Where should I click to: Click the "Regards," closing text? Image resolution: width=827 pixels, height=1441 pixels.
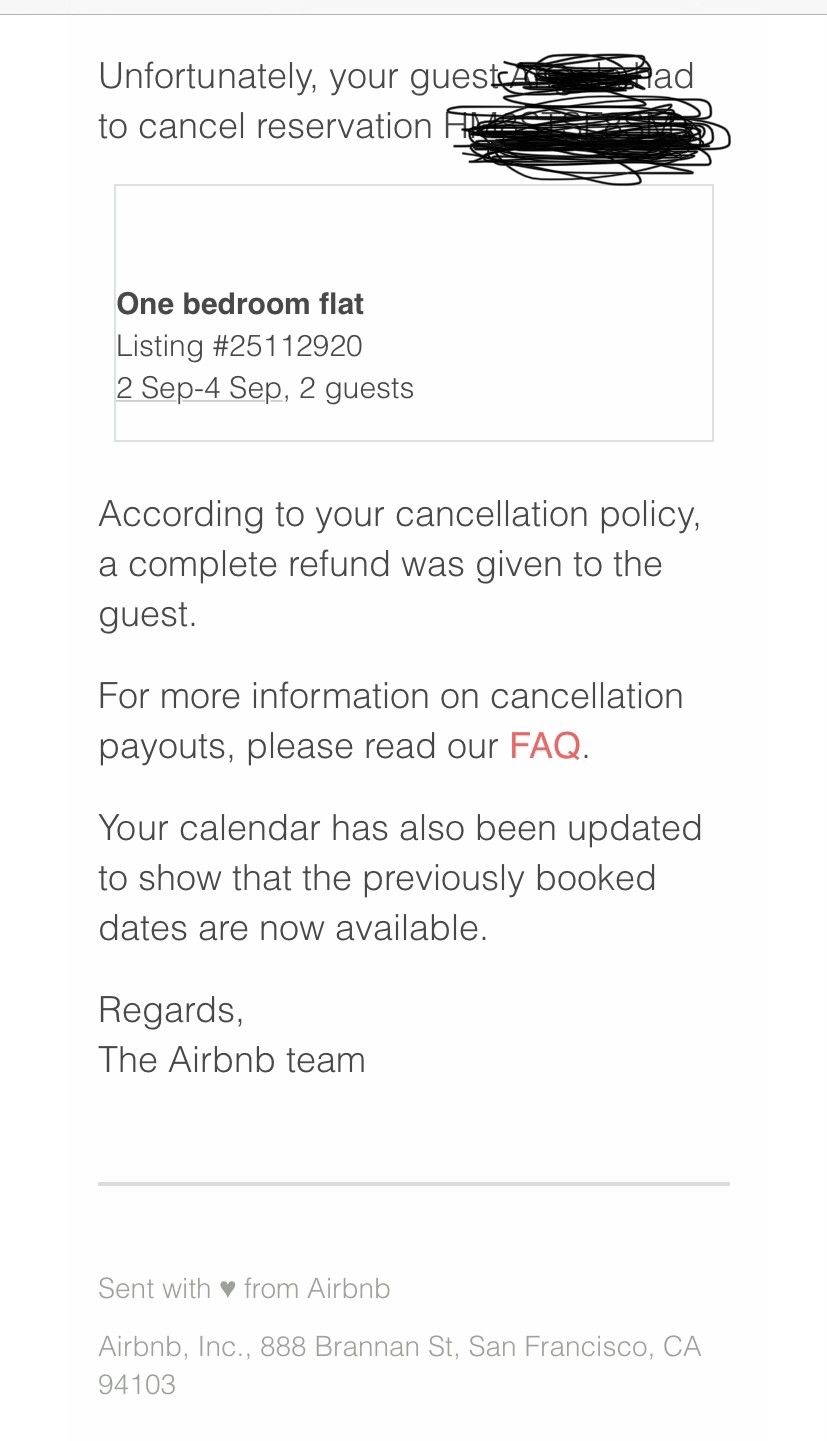click(171, 1010)
